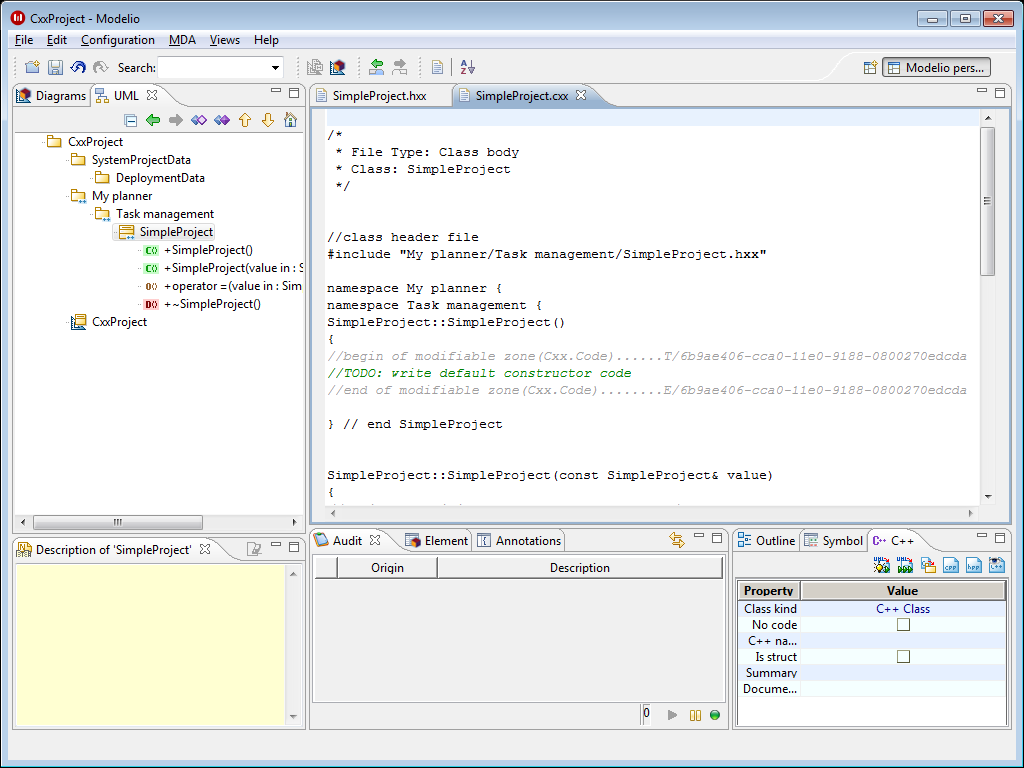Open the Help menu

(266, 40)
